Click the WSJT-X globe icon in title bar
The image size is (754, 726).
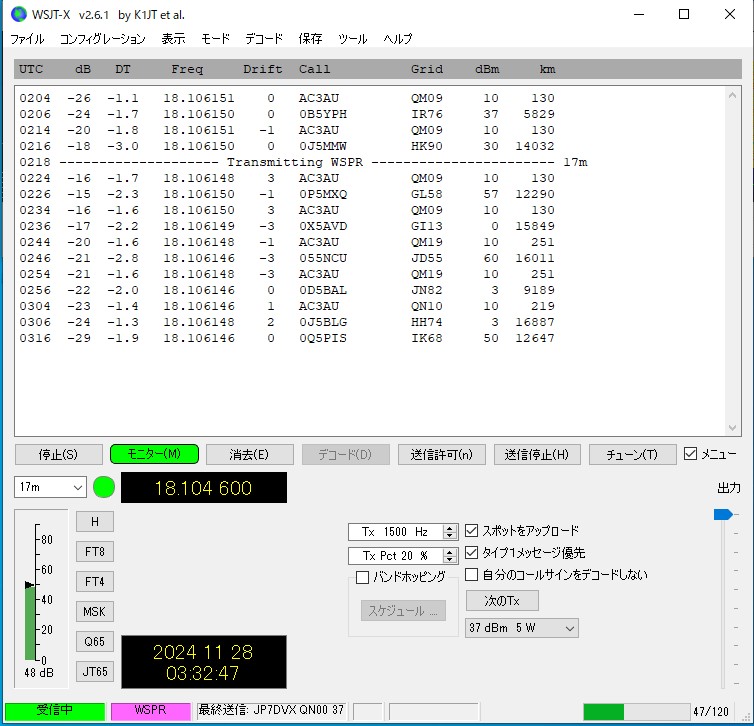pyautogui.click(x=19, y=14)
